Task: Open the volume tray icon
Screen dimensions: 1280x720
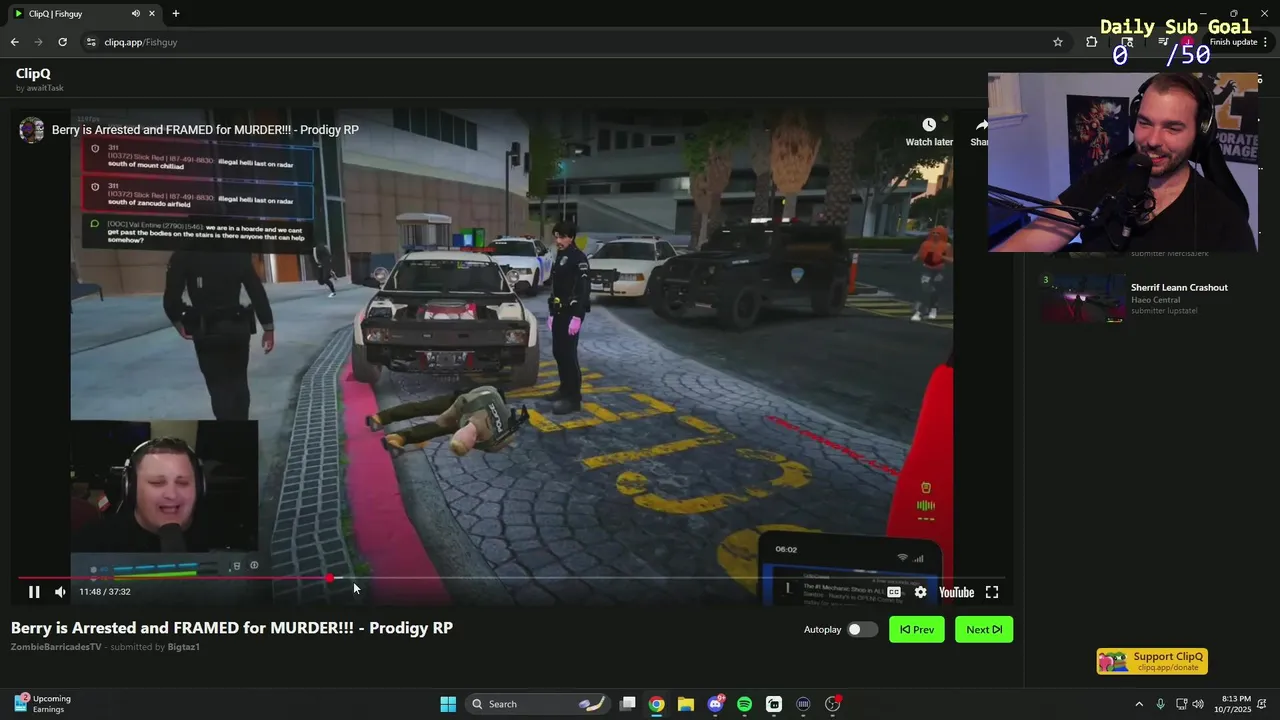Action: coord(1198,704)
